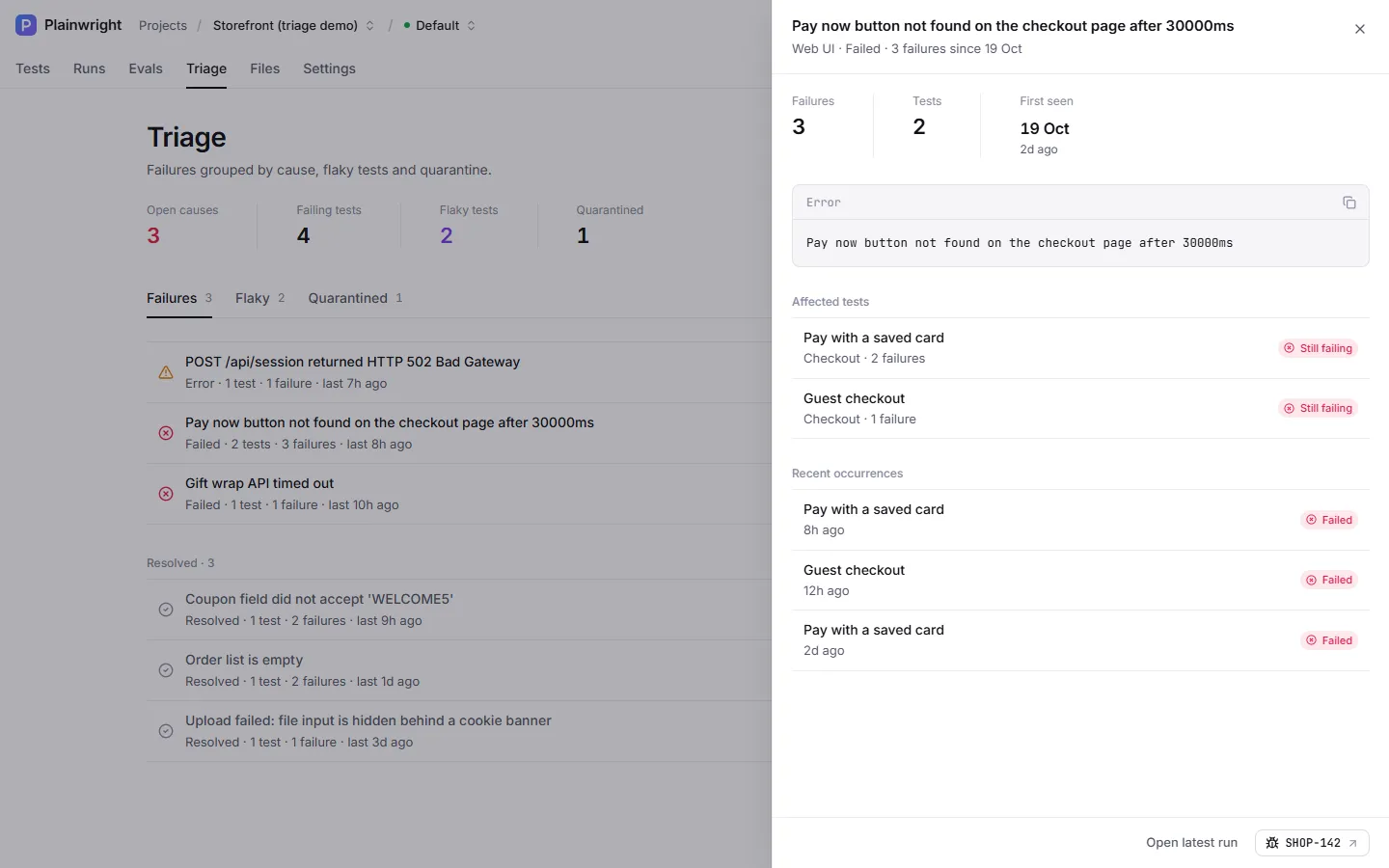The height and width of the screenshot is (868, 1389).
Task: Click the Plainwright logo icon
Action: pyautogui.click(x=26, y=25)
